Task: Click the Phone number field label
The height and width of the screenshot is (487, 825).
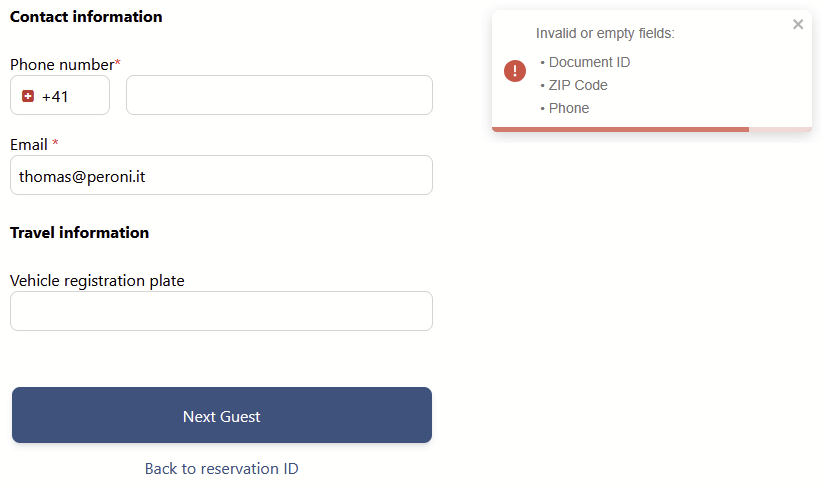Action: [x=62, y=65]
